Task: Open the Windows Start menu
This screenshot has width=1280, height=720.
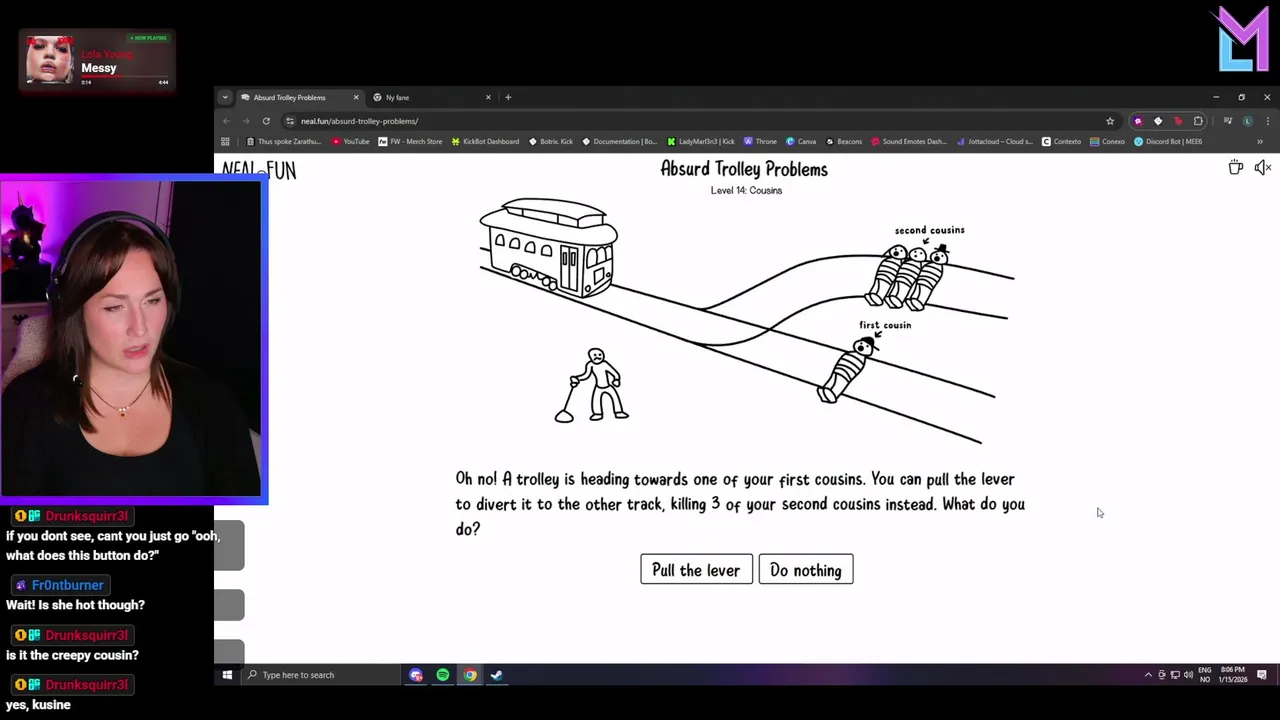Action: [227, 675]
